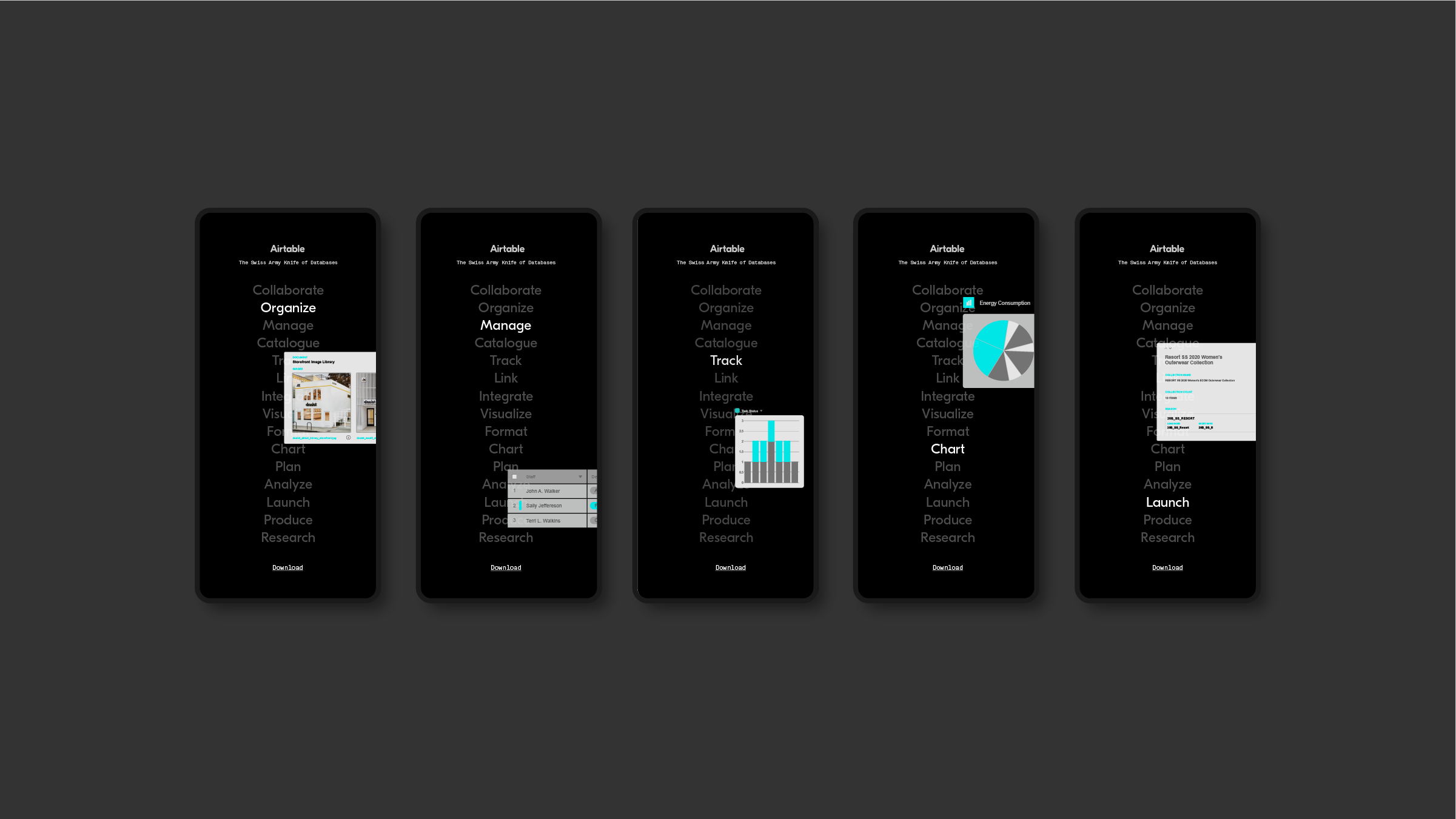Choose Catalogue on the Track-highlighted phone

tap(726, 343)
